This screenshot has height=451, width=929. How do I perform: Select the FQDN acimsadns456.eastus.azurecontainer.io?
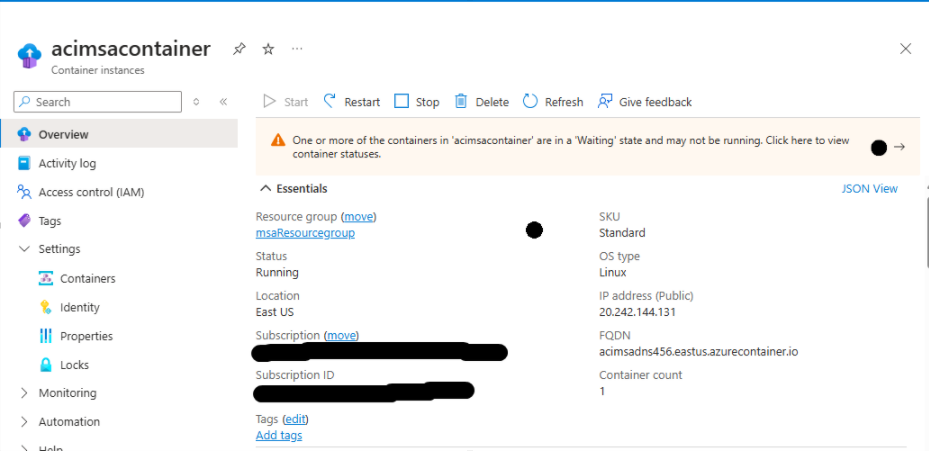point(699,352)
